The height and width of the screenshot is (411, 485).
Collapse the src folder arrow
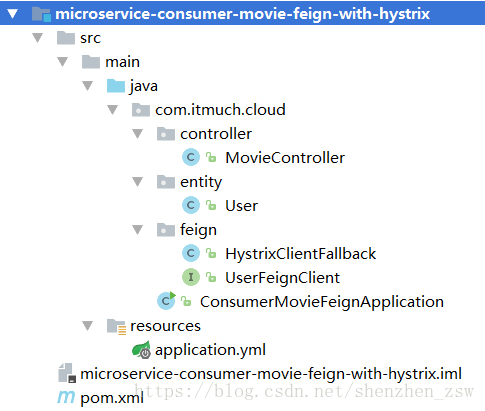(x=38, y=38)
